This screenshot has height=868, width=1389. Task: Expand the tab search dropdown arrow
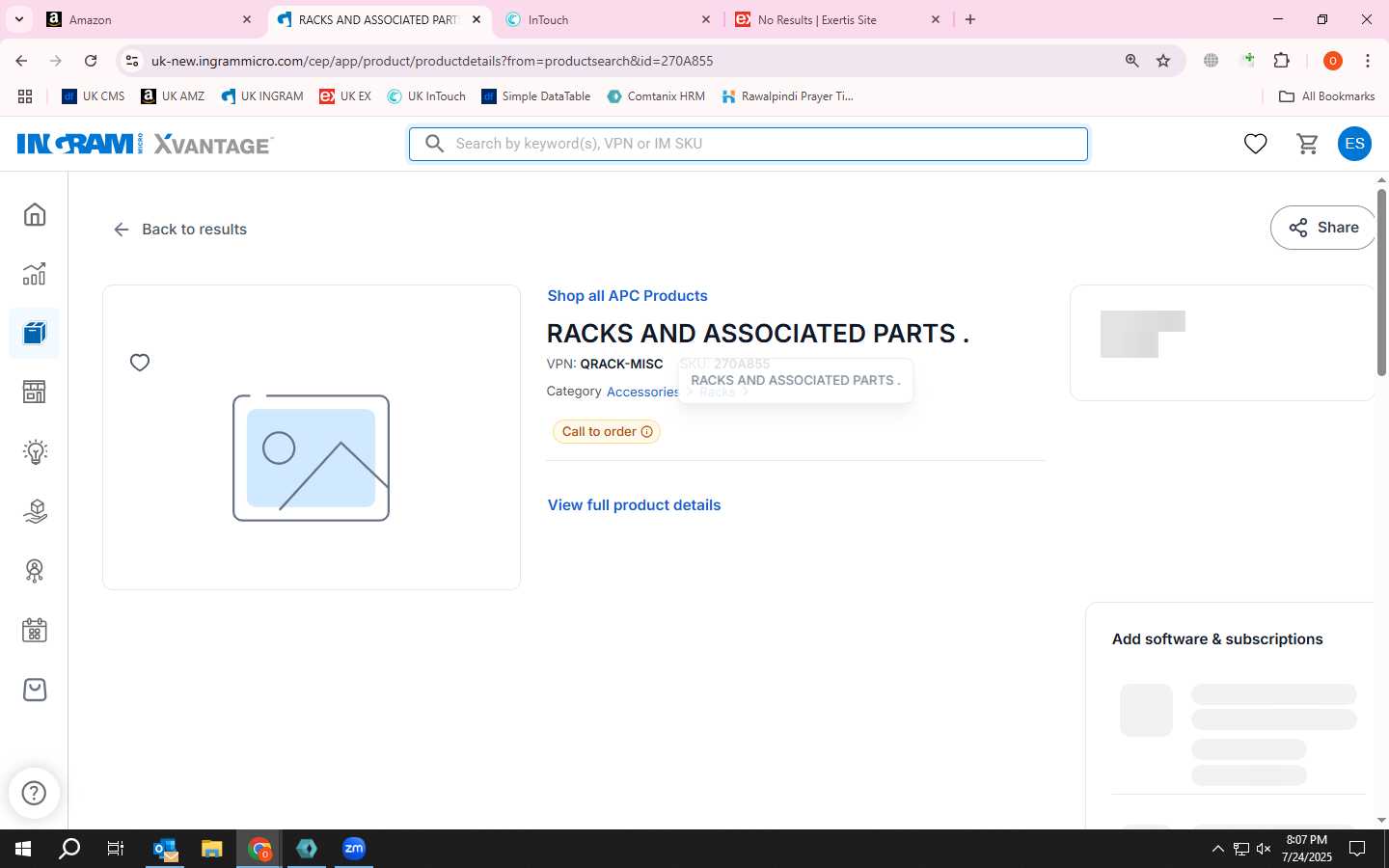coord(18,19)
